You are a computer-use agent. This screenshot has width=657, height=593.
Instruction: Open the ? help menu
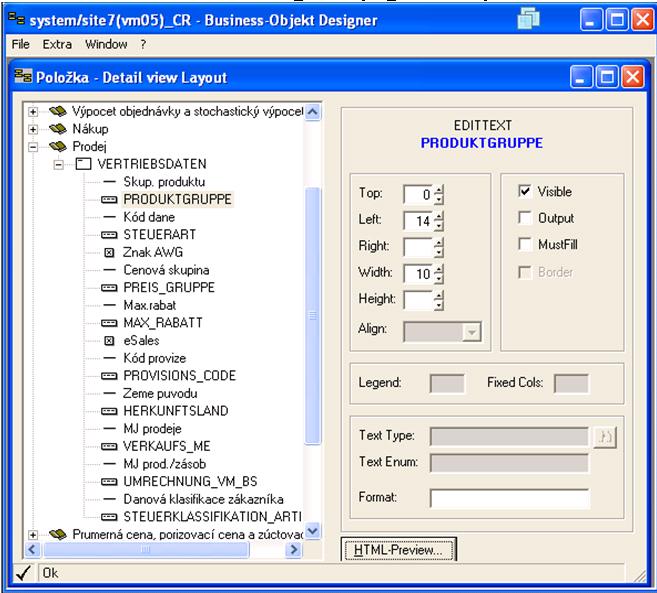pyautogui.click(x=143, y=44)
